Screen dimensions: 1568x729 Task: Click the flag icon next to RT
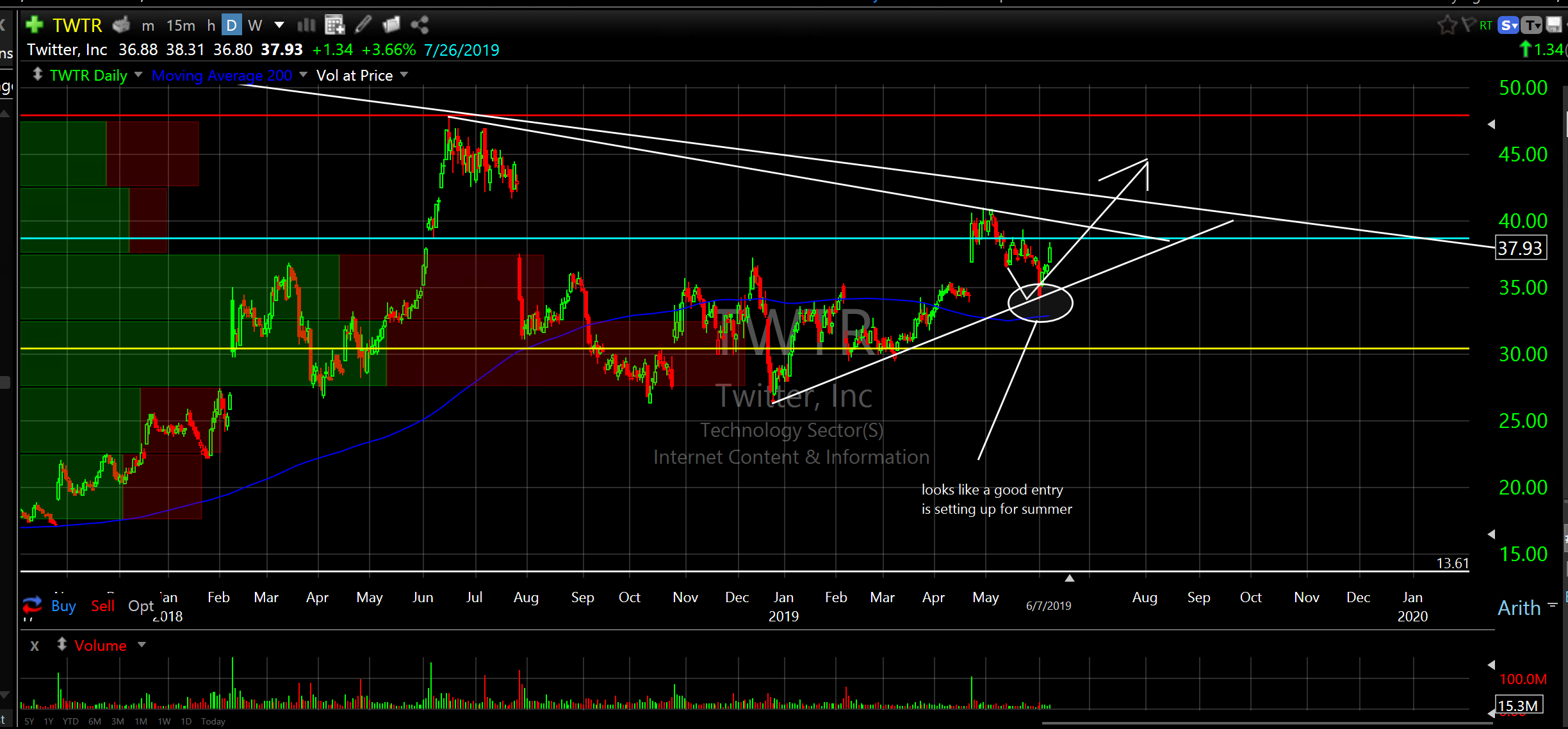[x=1468, y=25]
